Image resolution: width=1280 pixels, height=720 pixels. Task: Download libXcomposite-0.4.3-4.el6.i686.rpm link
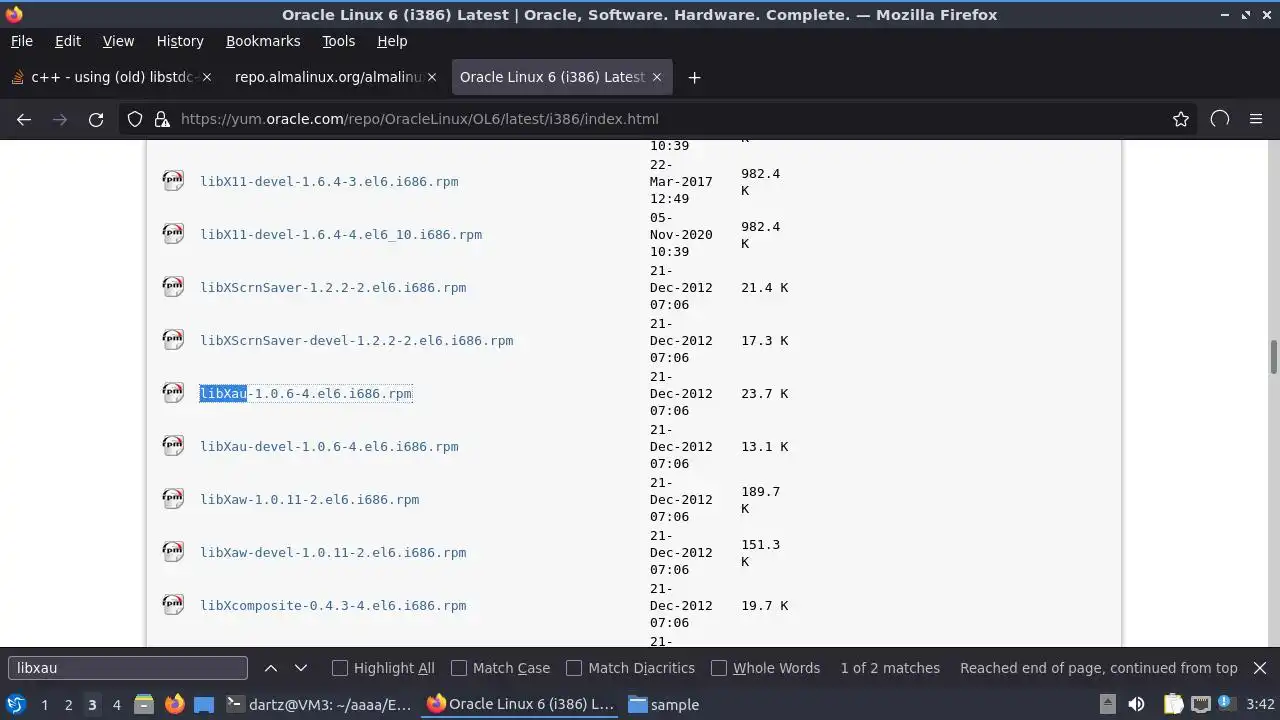333,605
